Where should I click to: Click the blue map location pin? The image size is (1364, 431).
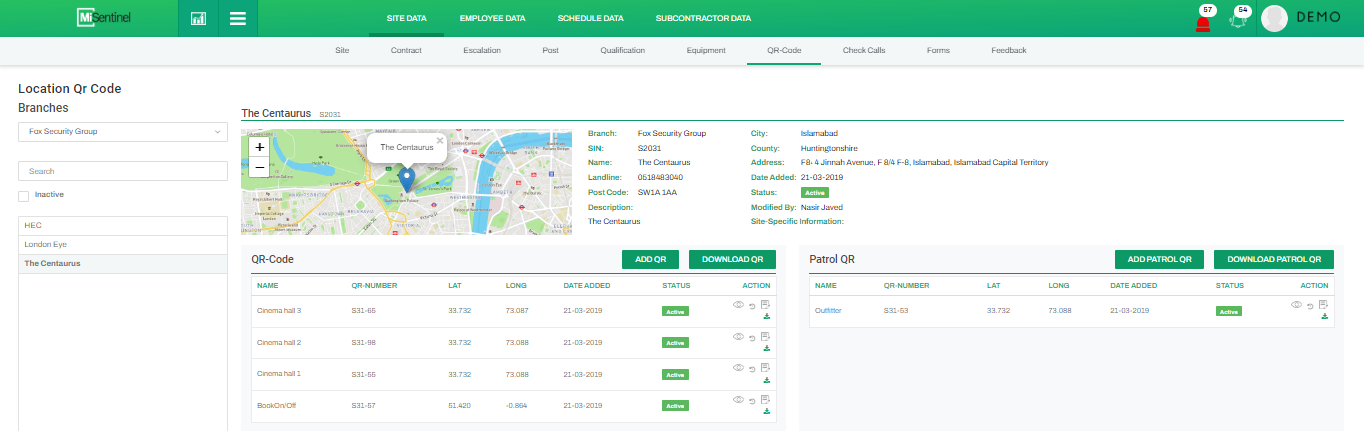406,180
